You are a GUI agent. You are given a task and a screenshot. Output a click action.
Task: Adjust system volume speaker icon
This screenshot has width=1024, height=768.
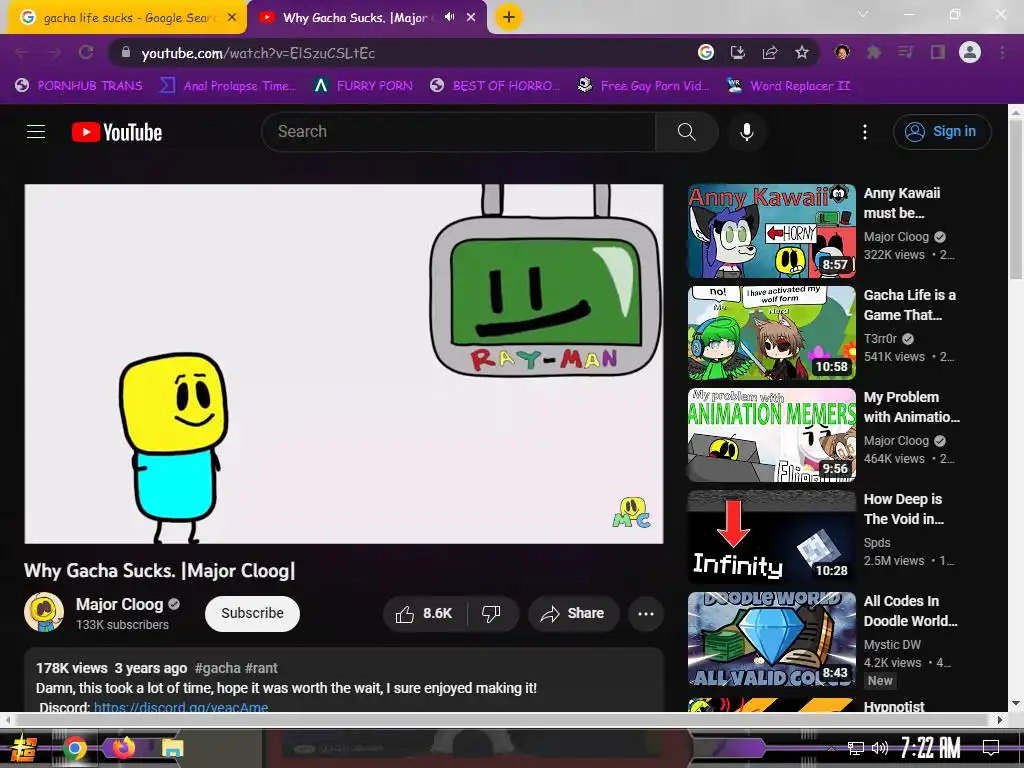(x=880, y=748)
